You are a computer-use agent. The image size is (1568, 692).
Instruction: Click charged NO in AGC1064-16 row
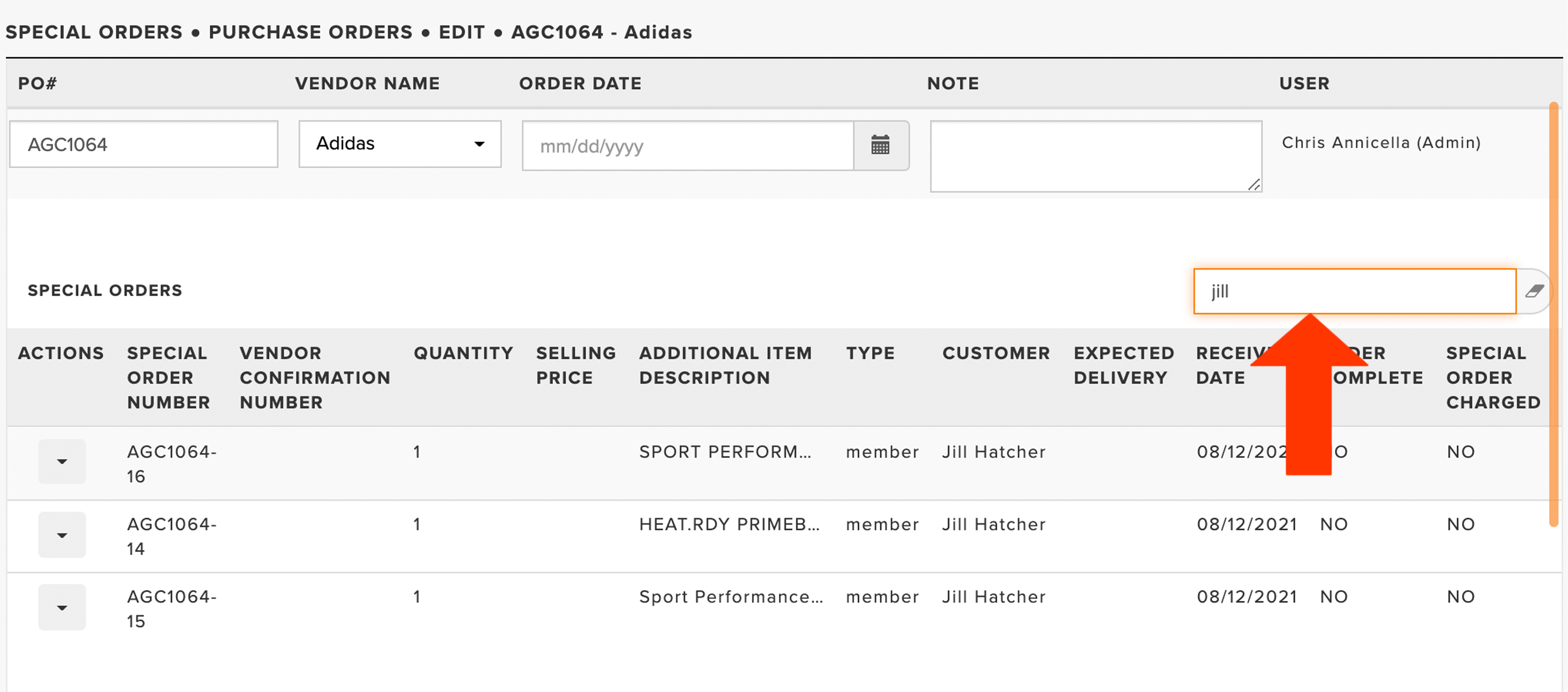[x=1461, y=452]
